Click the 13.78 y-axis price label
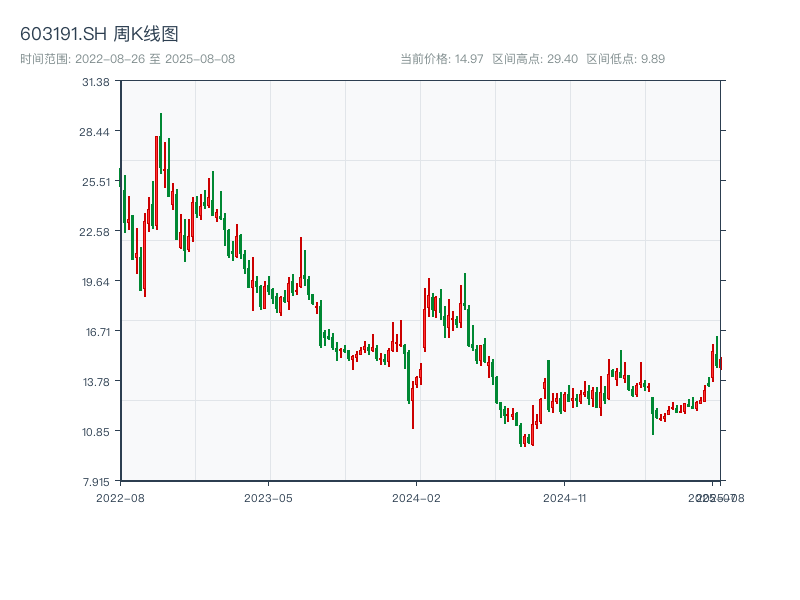This screenshot has width=800, height=600. [96, 381]
